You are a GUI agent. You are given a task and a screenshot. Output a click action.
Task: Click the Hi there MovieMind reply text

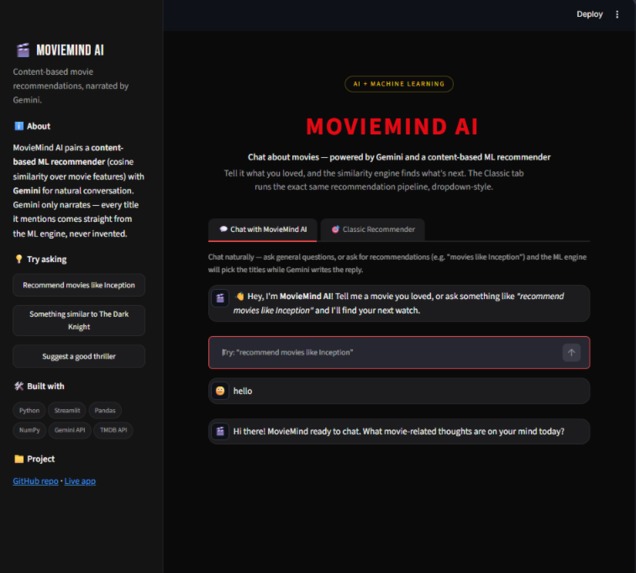(398, 431)
